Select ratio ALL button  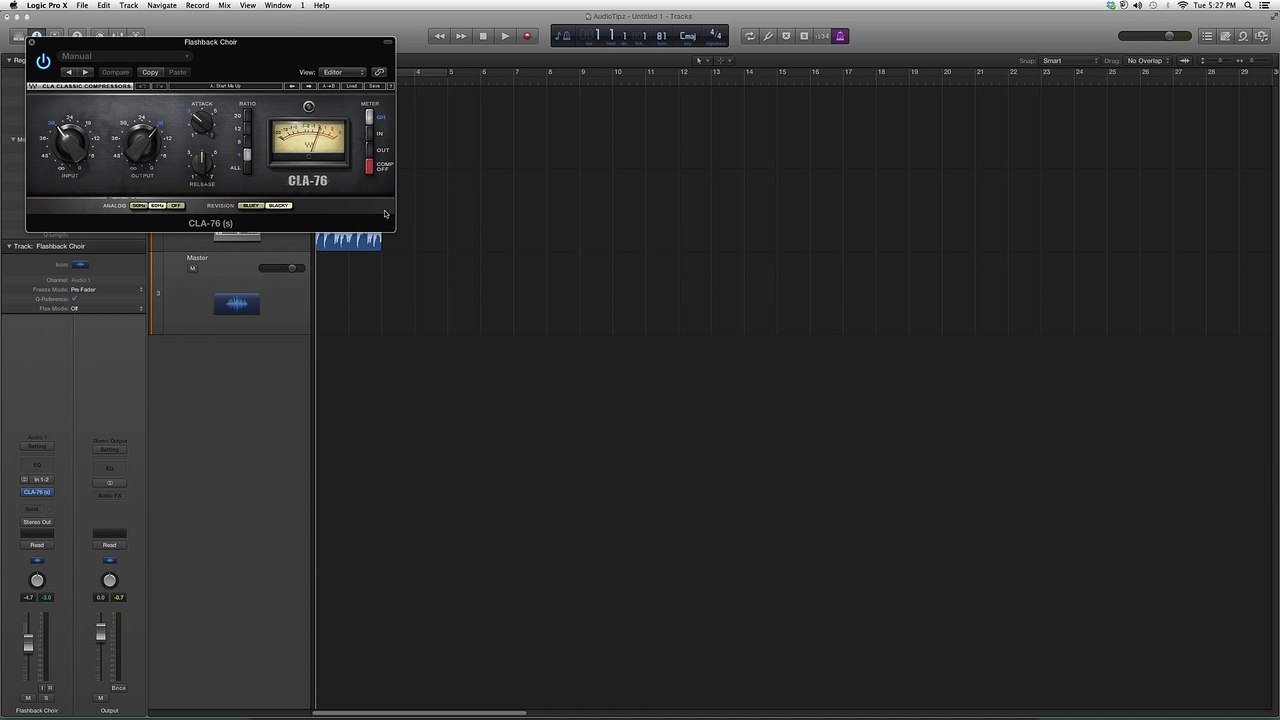(247, 167)
